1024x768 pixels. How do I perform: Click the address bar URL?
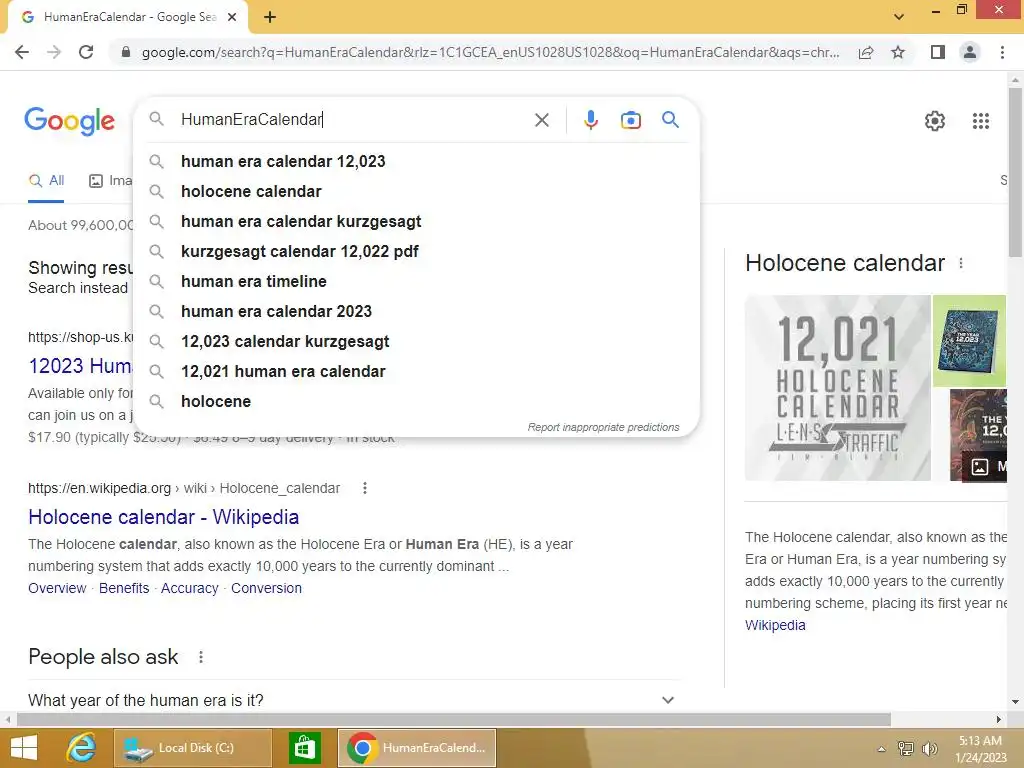[x=490, y=52]
